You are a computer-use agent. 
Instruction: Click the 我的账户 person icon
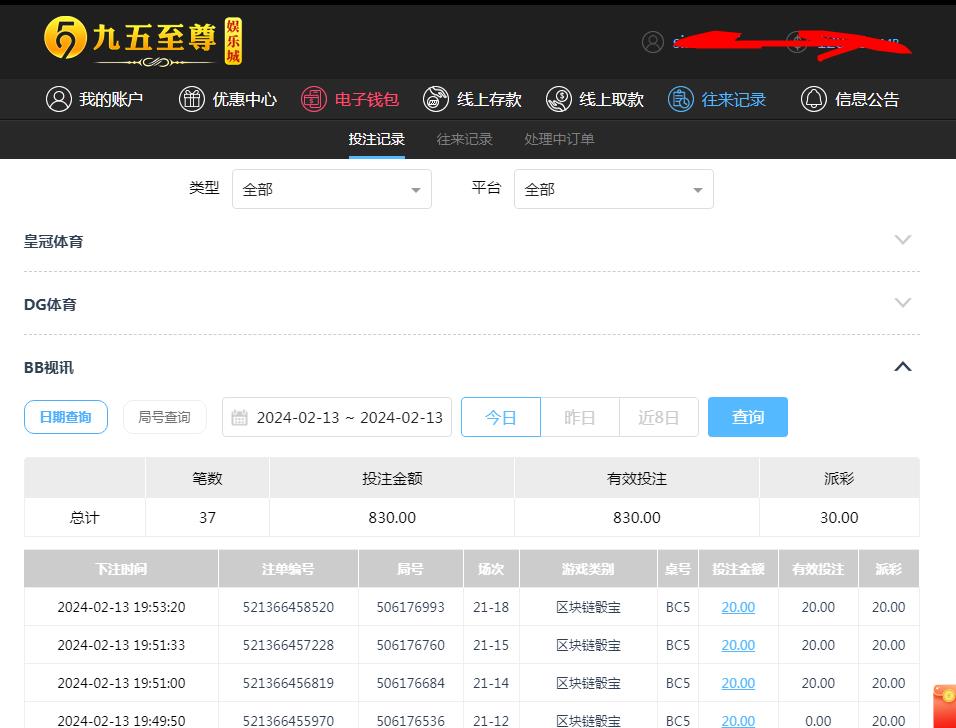coord(59,99)
